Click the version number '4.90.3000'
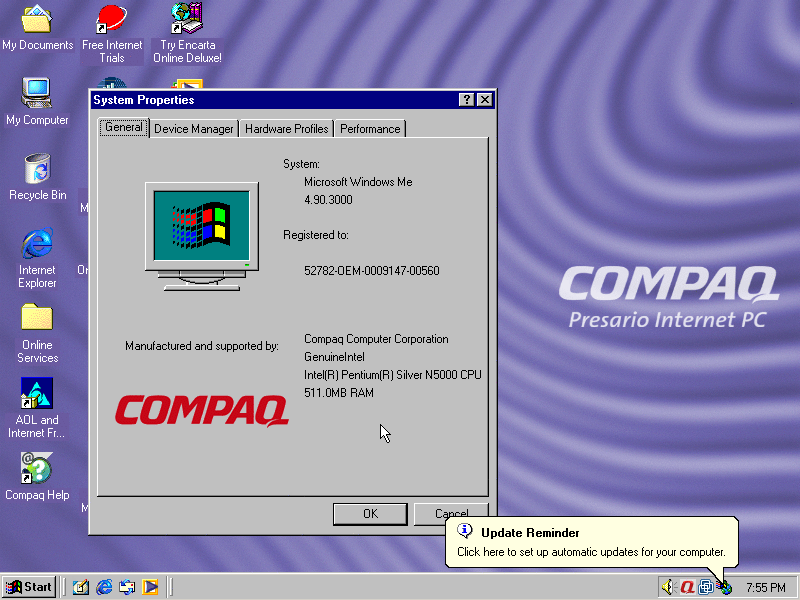 coord(328,200)
